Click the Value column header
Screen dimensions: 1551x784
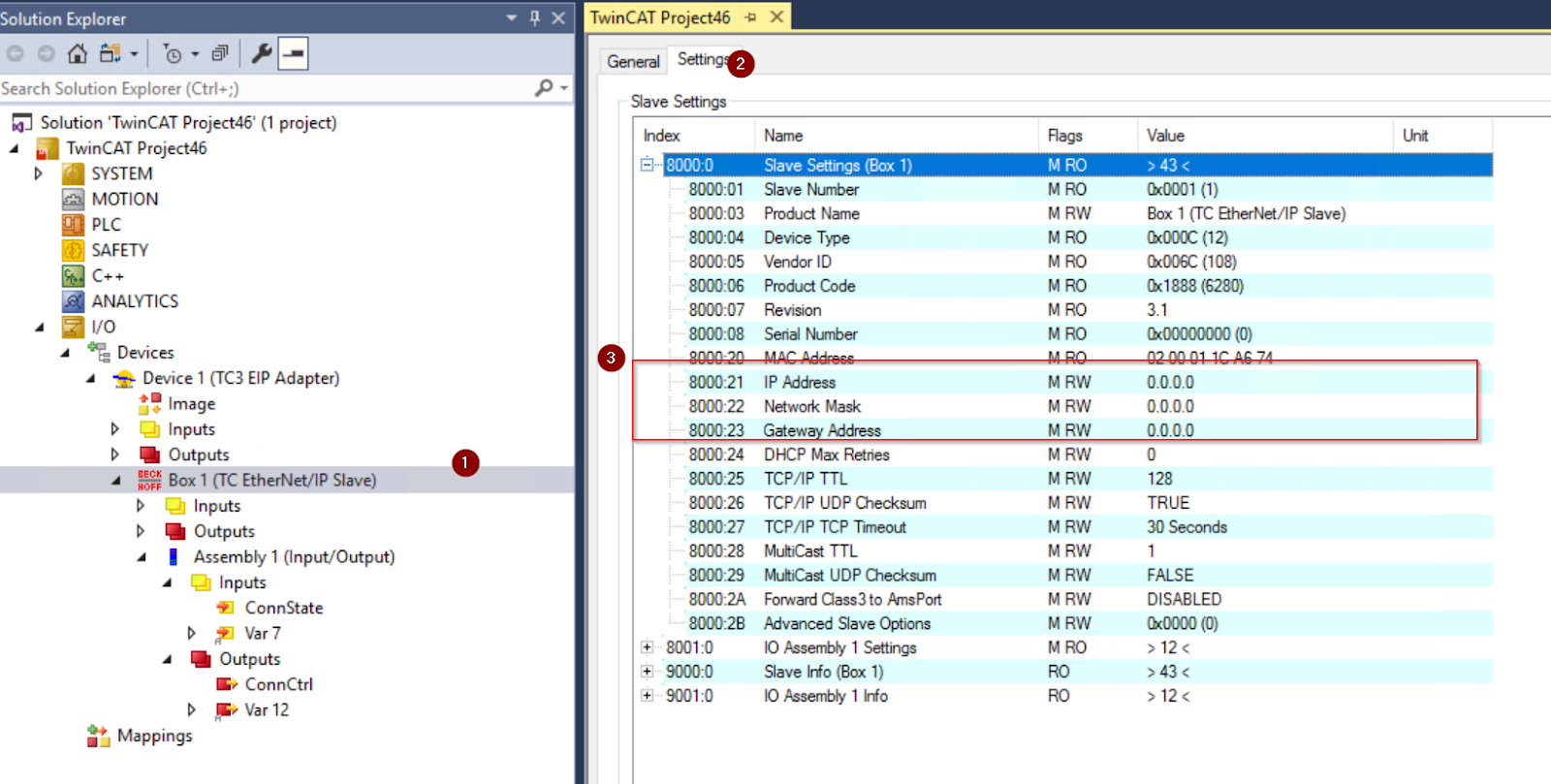click(x=1265, y=136)
